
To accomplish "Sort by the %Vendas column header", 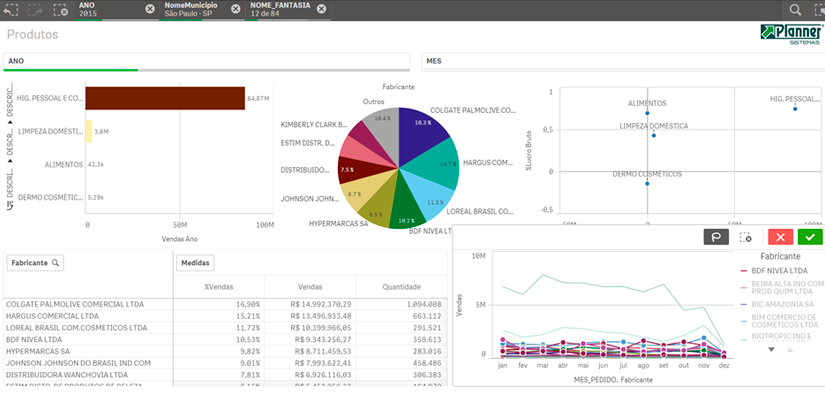I will pos(219,287).
